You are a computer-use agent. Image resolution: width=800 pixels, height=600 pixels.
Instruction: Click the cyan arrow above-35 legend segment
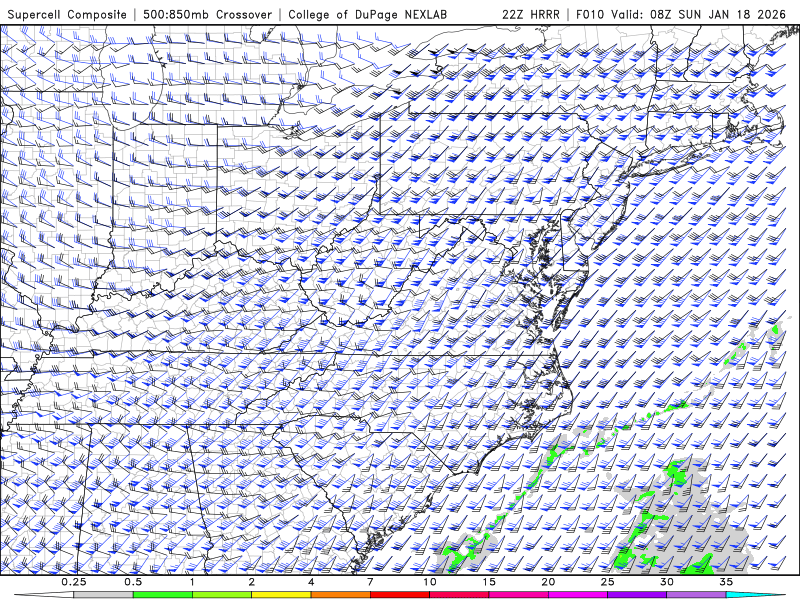[x=756, y=595]
